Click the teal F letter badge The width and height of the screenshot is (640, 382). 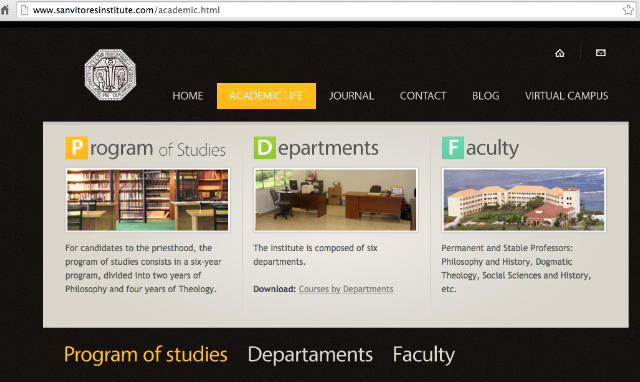coord(453,148)
